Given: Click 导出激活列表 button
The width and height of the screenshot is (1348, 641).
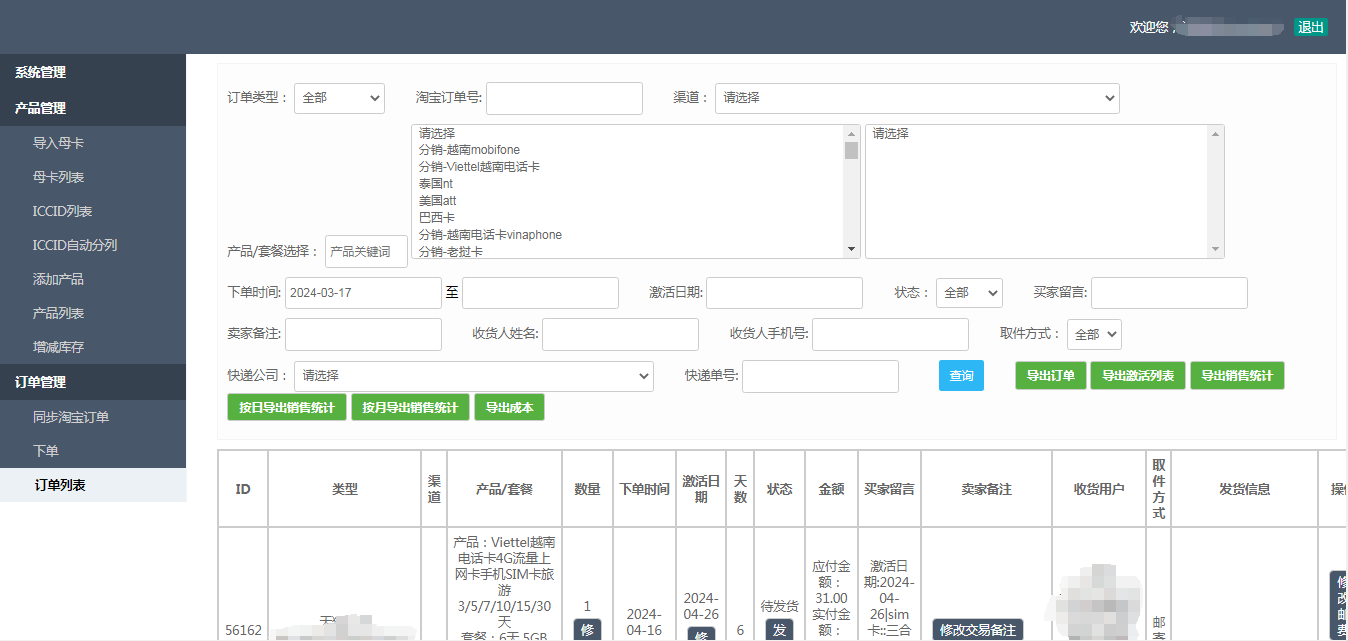Looking at the screenshot, I should (x=1137, y=376).
